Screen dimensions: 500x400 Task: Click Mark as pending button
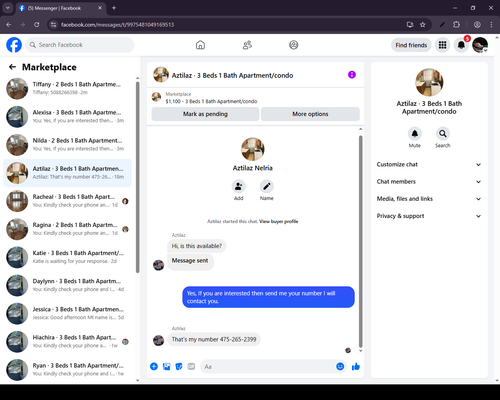point(205,114)
